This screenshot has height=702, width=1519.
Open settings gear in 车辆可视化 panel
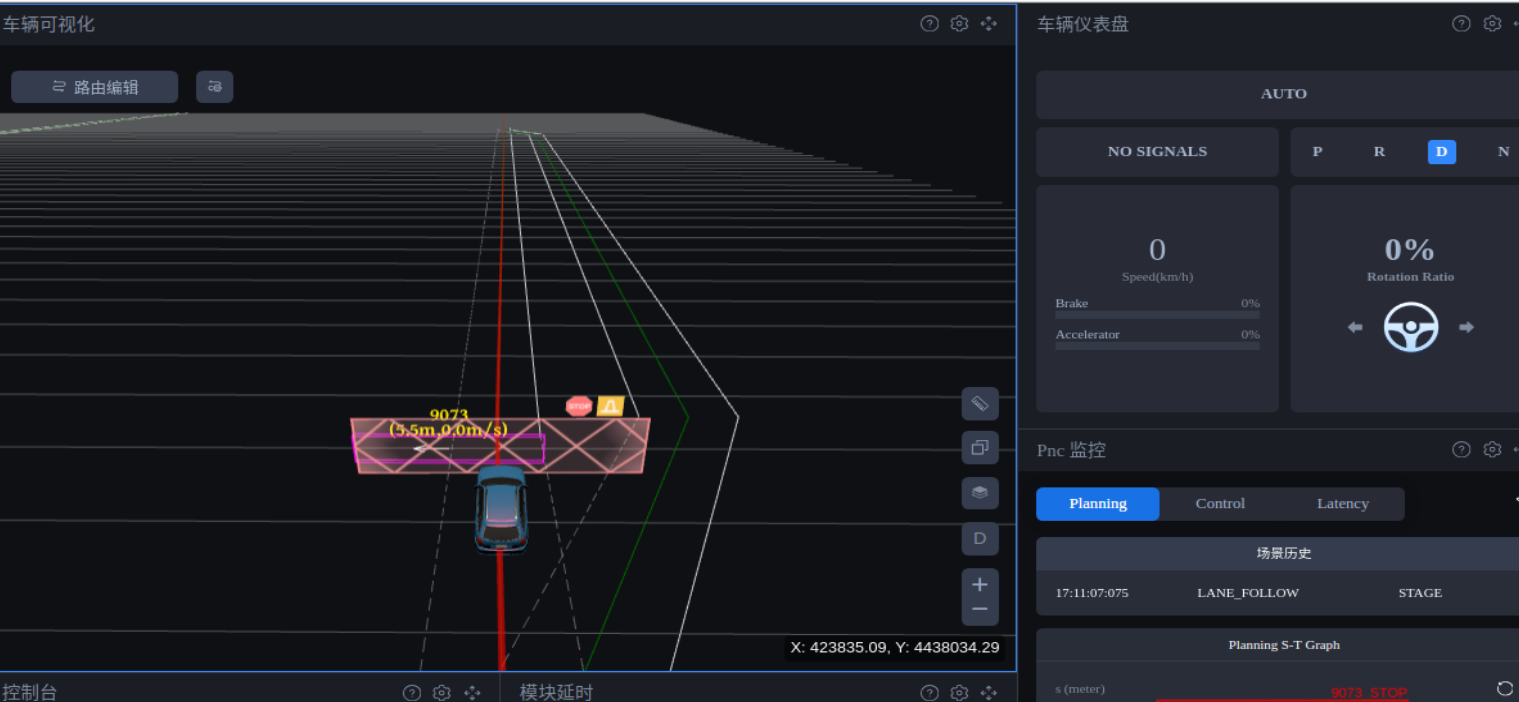pyautogui.click(x=959, y=24)
